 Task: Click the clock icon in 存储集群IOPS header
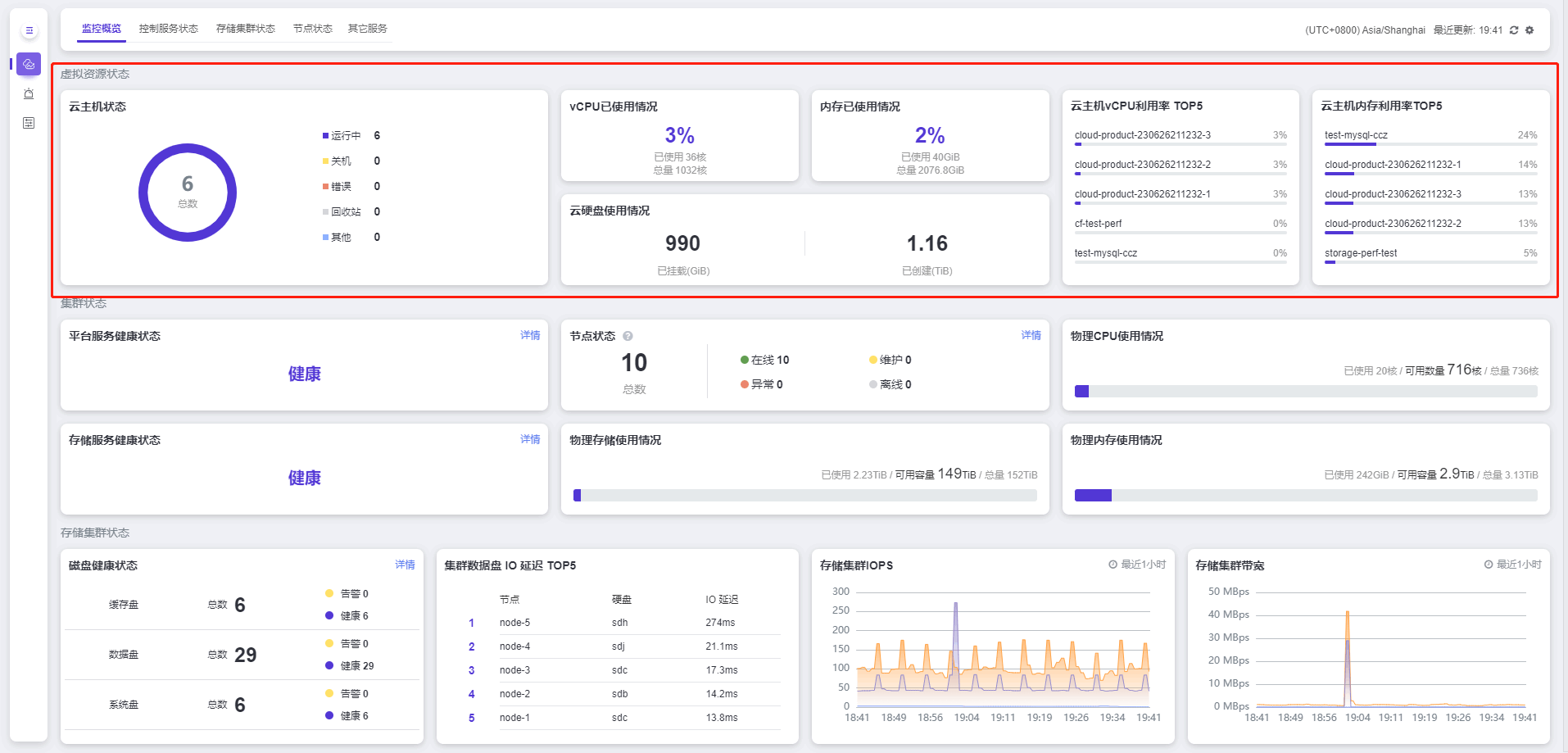[x=1113, y=565]
